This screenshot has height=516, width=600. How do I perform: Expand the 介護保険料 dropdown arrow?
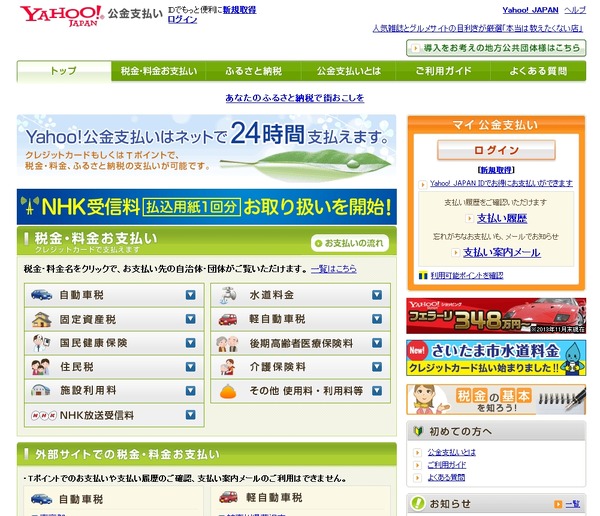(377, 367)
